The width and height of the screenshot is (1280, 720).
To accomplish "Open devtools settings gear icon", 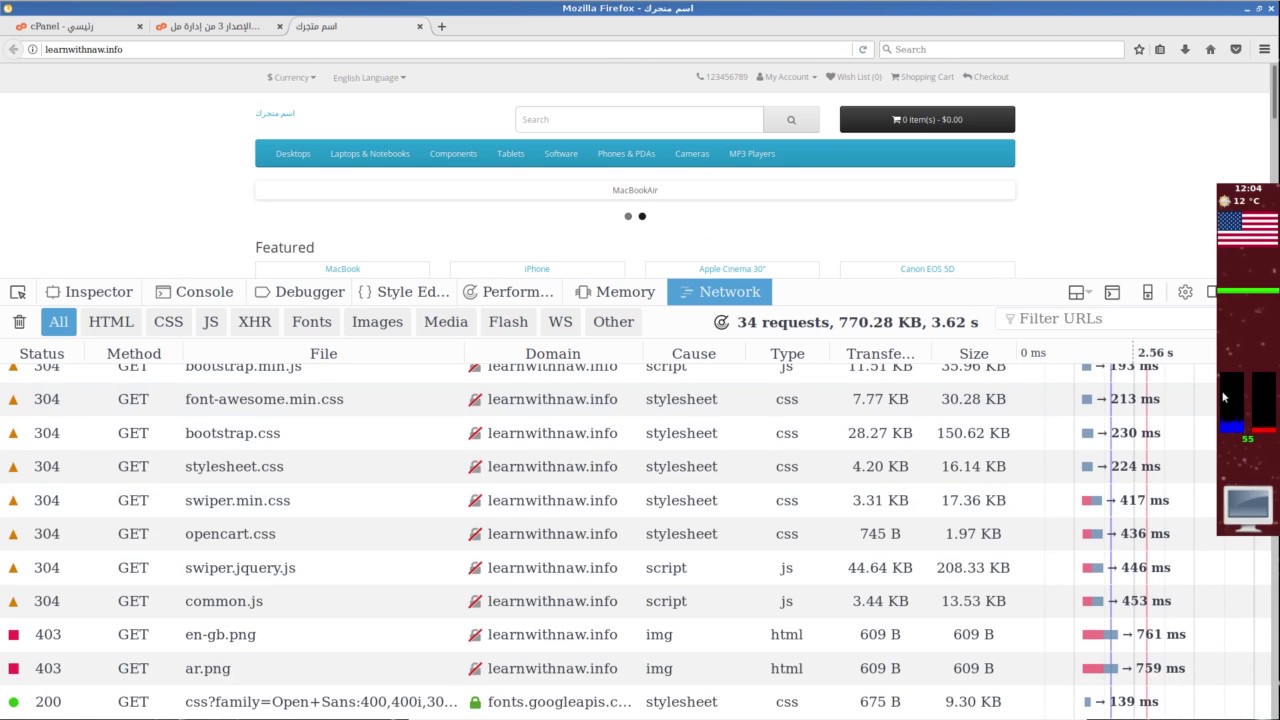I will tap(1185, 292).
